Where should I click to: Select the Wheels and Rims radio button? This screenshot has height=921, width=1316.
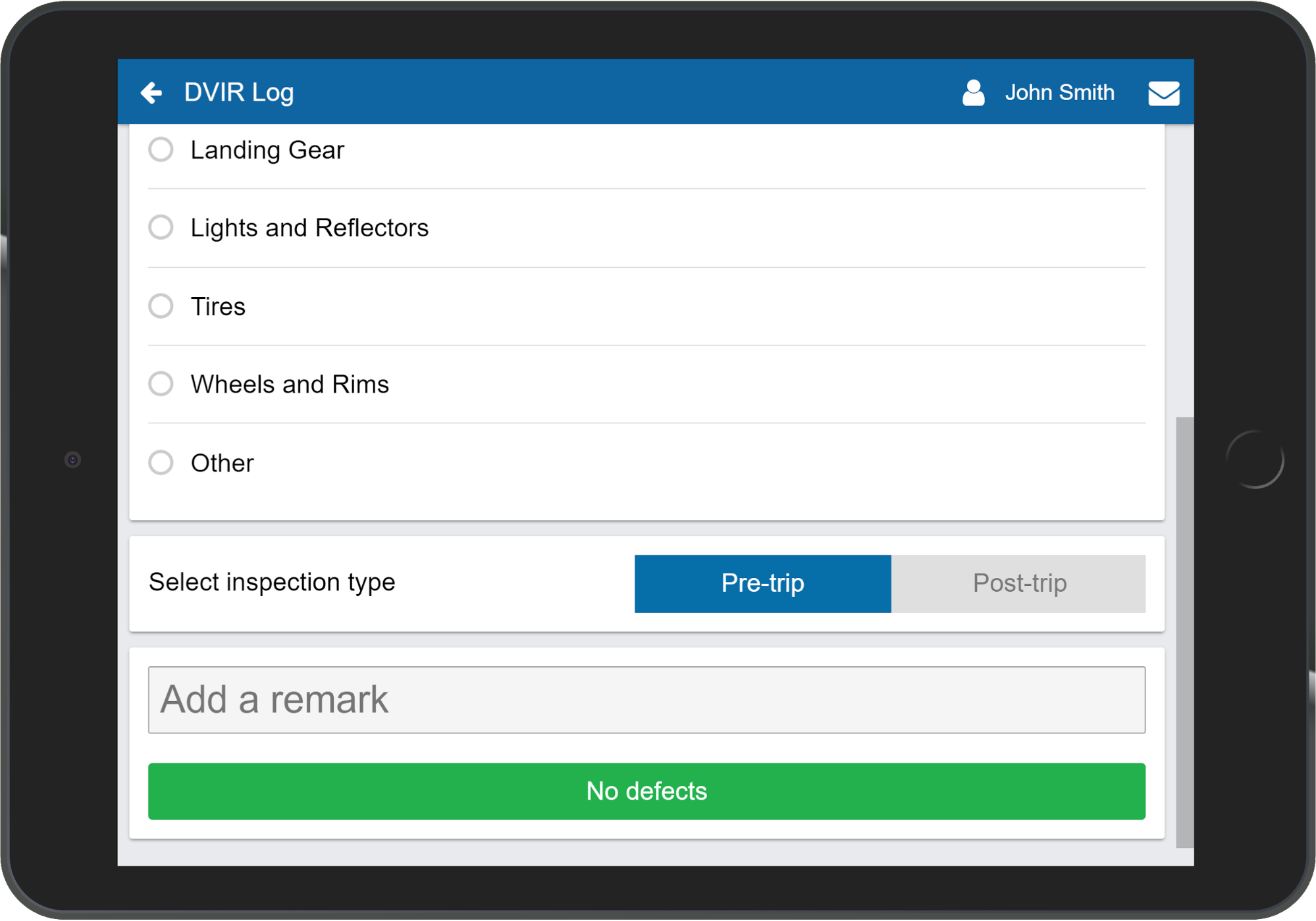click(x=161, y=384)
